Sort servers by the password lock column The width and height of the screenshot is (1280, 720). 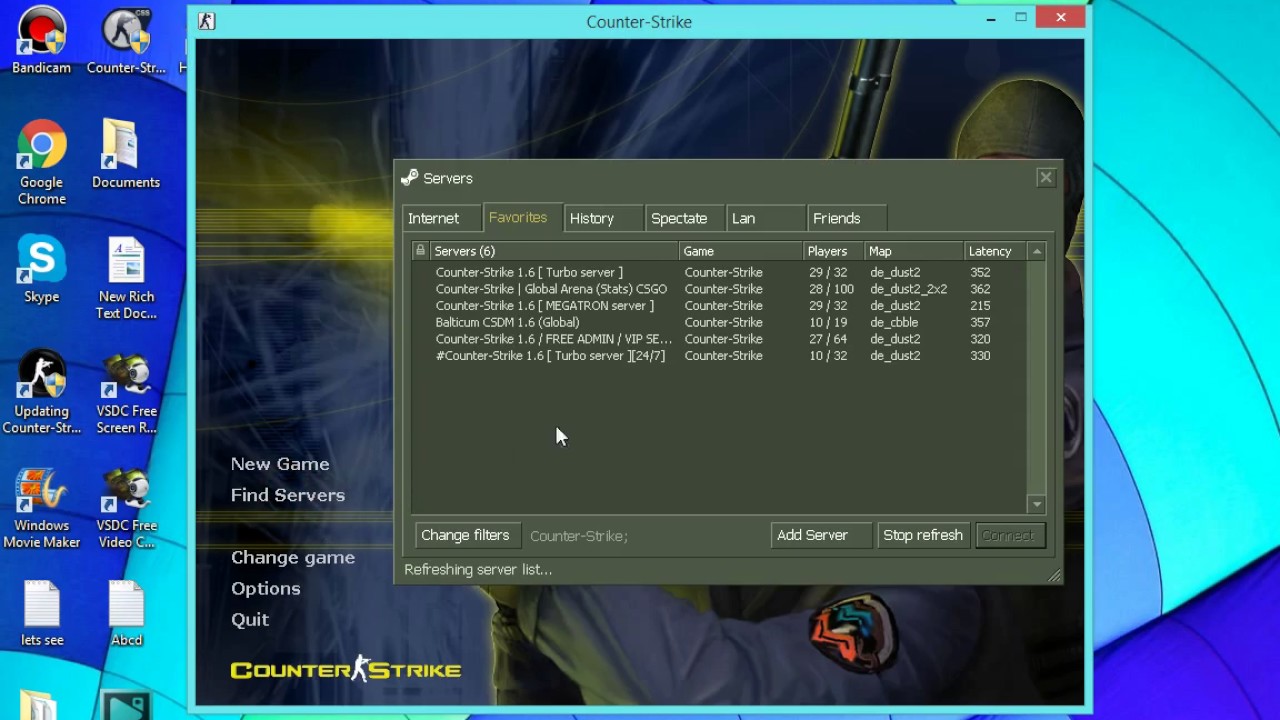pyautogui.click(x=420, y=251)
